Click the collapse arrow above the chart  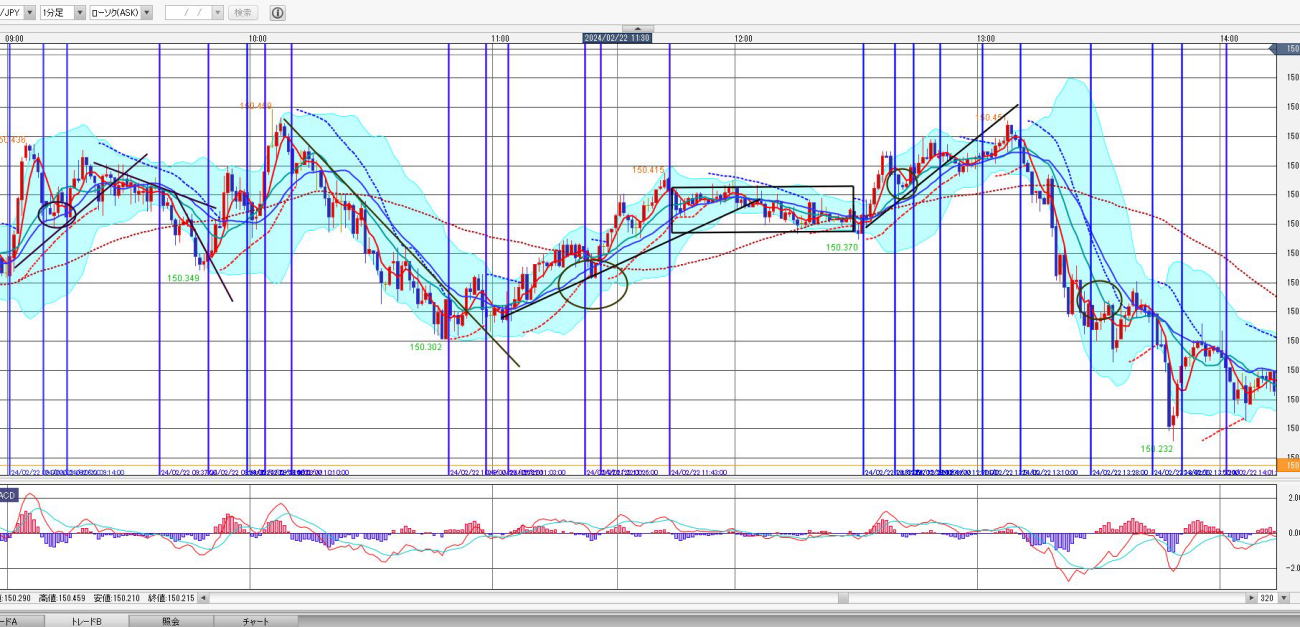pyautogui.click(x=640, y=28)
